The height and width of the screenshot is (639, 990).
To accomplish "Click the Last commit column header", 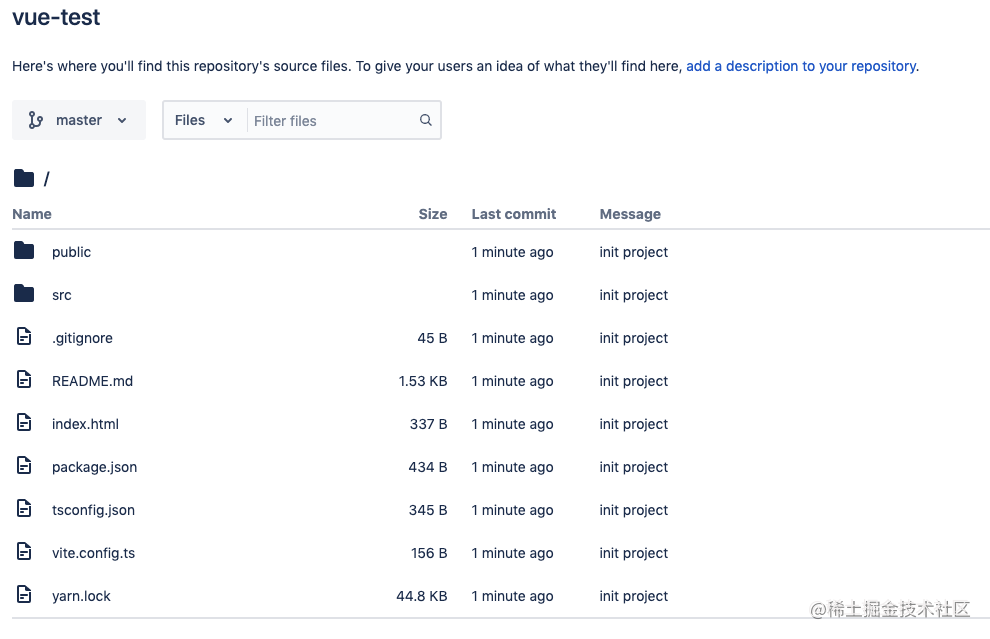I will click(x=514, y=214).
